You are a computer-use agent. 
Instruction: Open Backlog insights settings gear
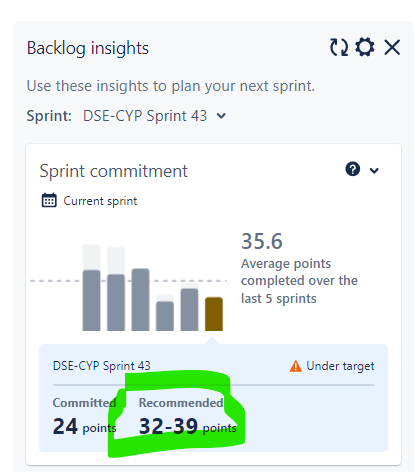(365, 47)
